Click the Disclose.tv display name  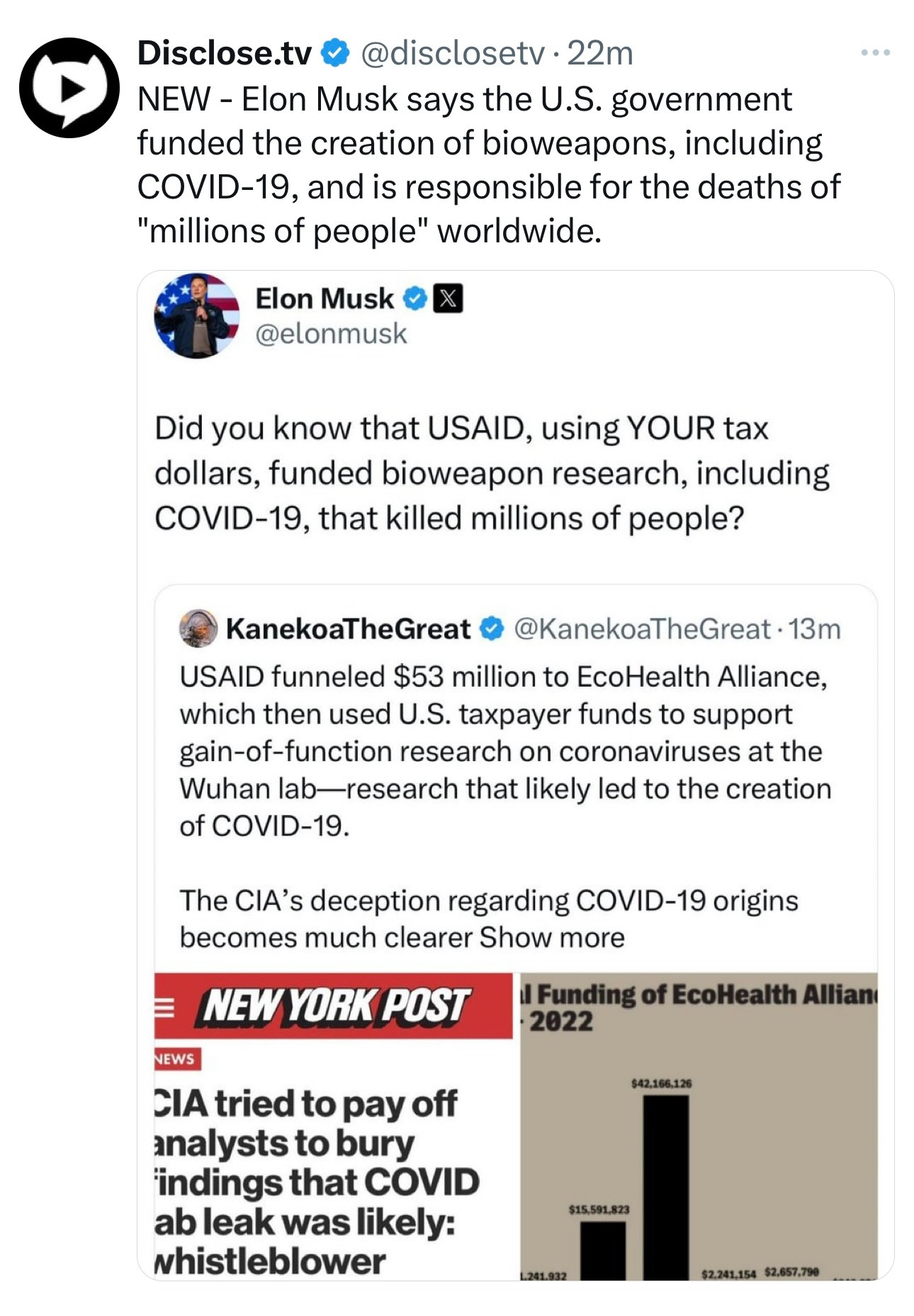pyautogui.click(x=225, y=53)
